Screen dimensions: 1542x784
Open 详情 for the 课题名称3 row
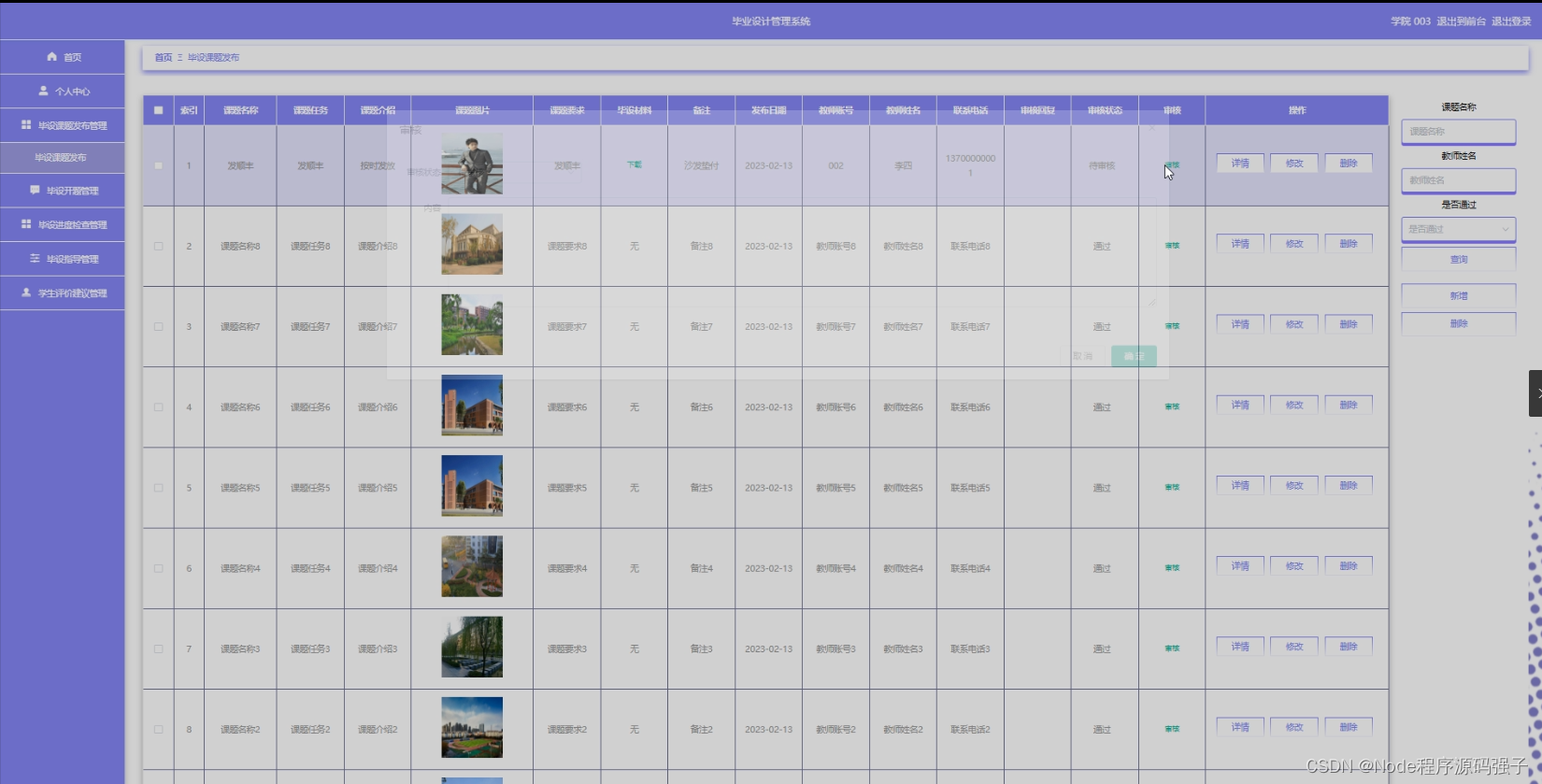point(1240,646)
